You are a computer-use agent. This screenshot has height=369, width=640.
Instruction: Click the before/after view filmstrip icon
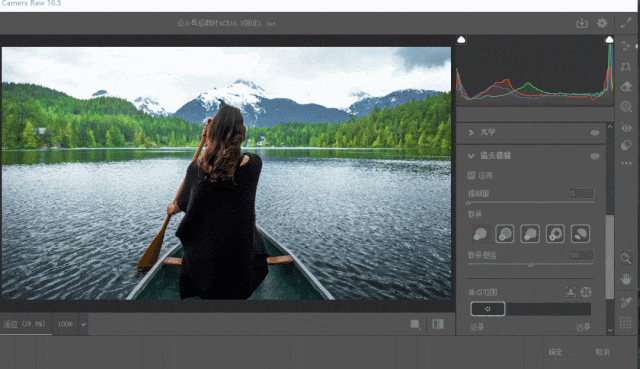click(x=415, y=324)
